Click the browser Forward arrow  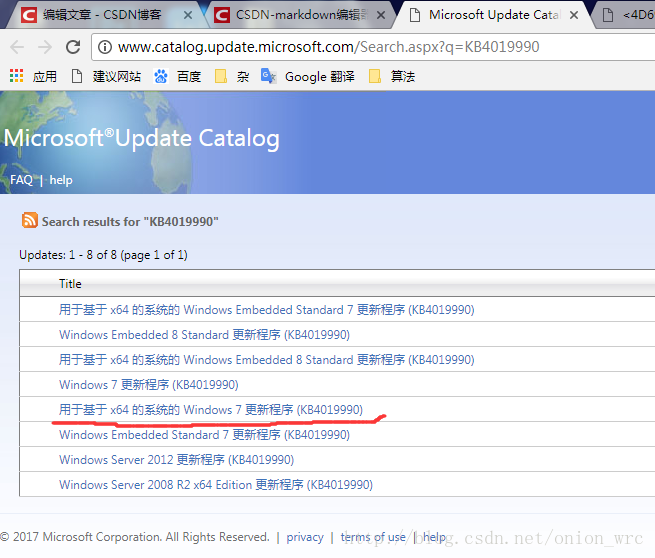(x=45, y=47)
